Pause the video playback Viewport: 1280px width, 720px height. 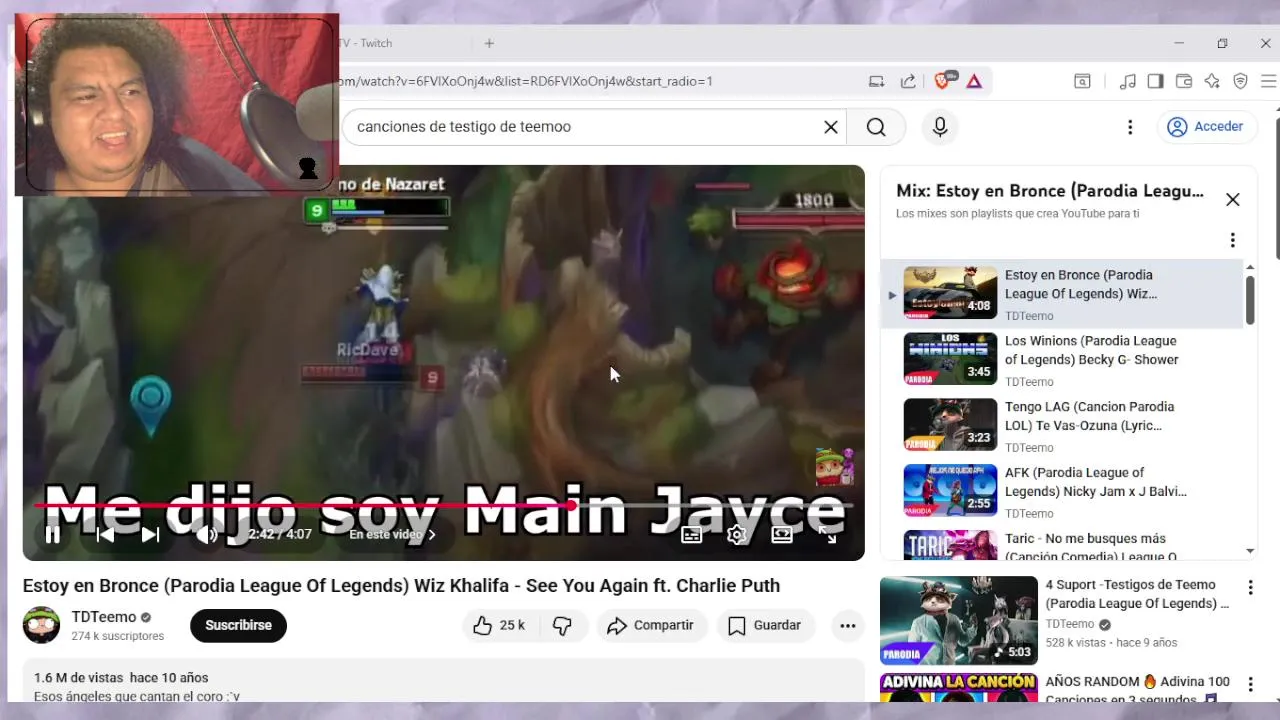point(52,535)
